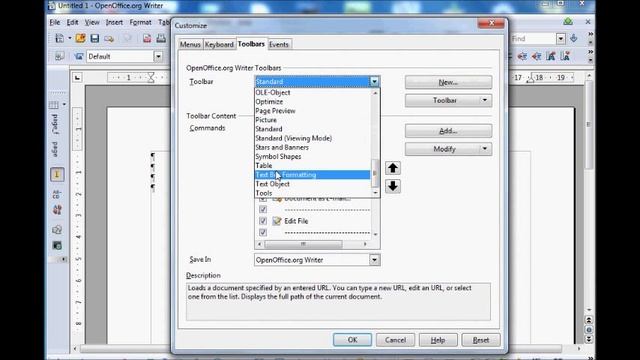Click the third right-toolbar icon, before the last
640x360 pixels.
click(x=551, y=56)
